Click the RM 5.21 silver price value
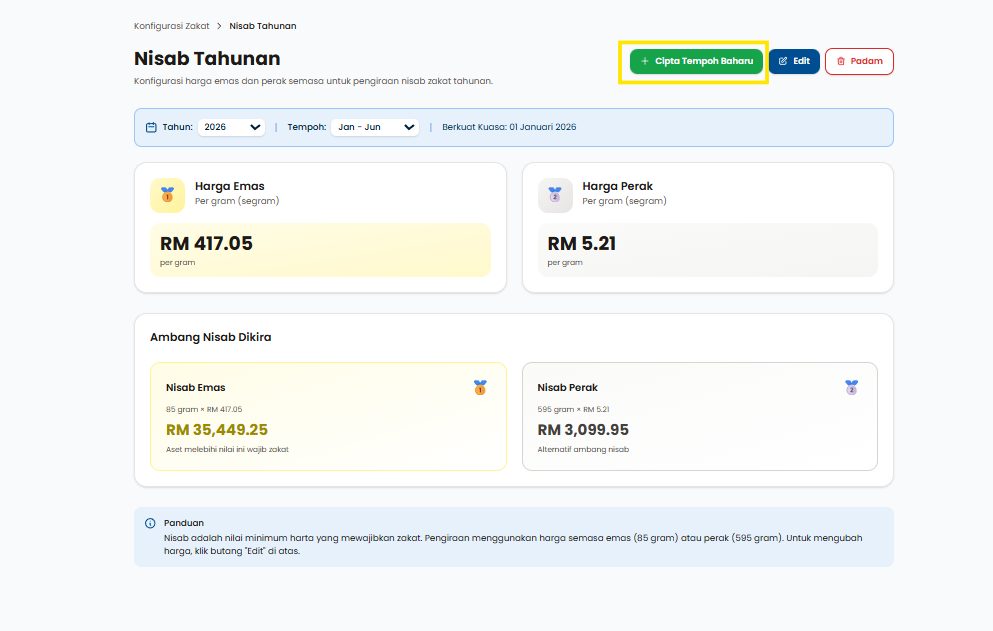993x631 pixels. (x=580, y=243)
